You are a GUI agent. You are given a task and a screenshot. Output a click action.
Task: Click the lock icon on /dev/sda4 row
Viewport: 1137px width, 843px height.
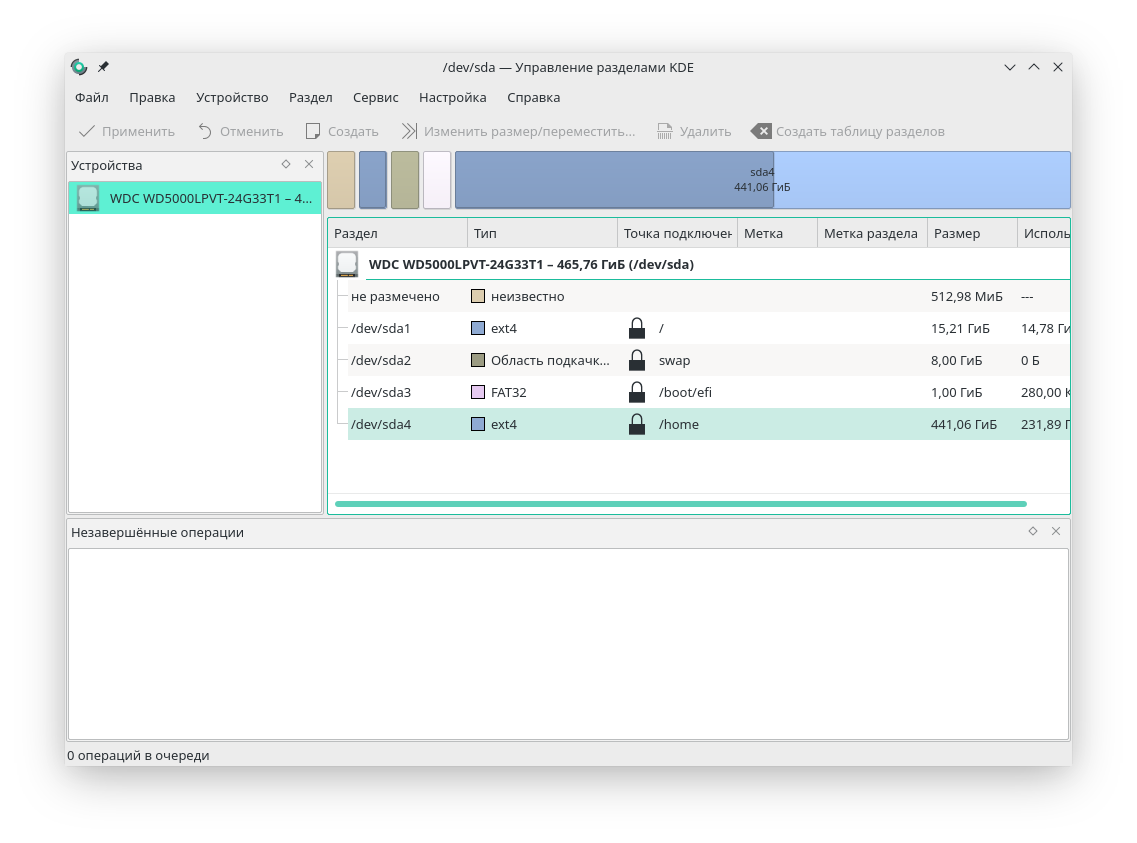[637, 425]
